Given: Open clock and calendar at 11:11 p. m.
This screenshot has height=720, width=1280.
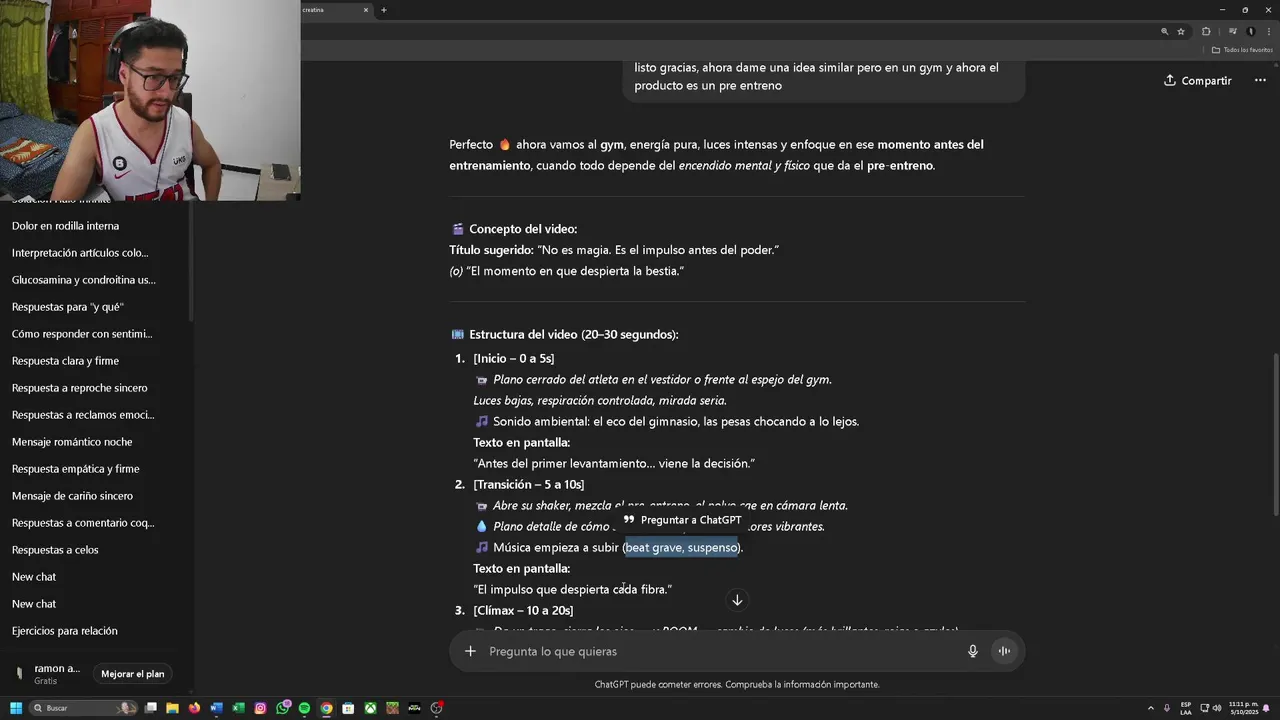Looking at the screenshot, I should [1244, 708].
